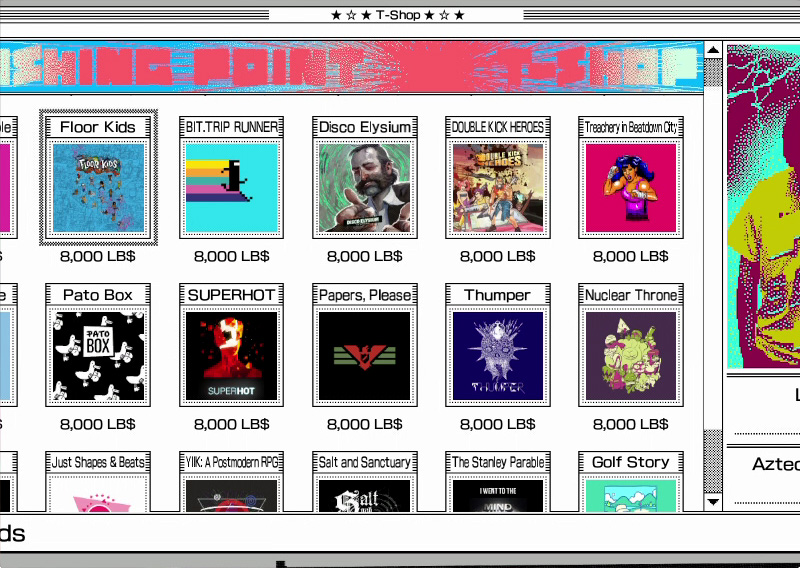
Task: Select the Thumper shirt artwork
Action: 498,356
